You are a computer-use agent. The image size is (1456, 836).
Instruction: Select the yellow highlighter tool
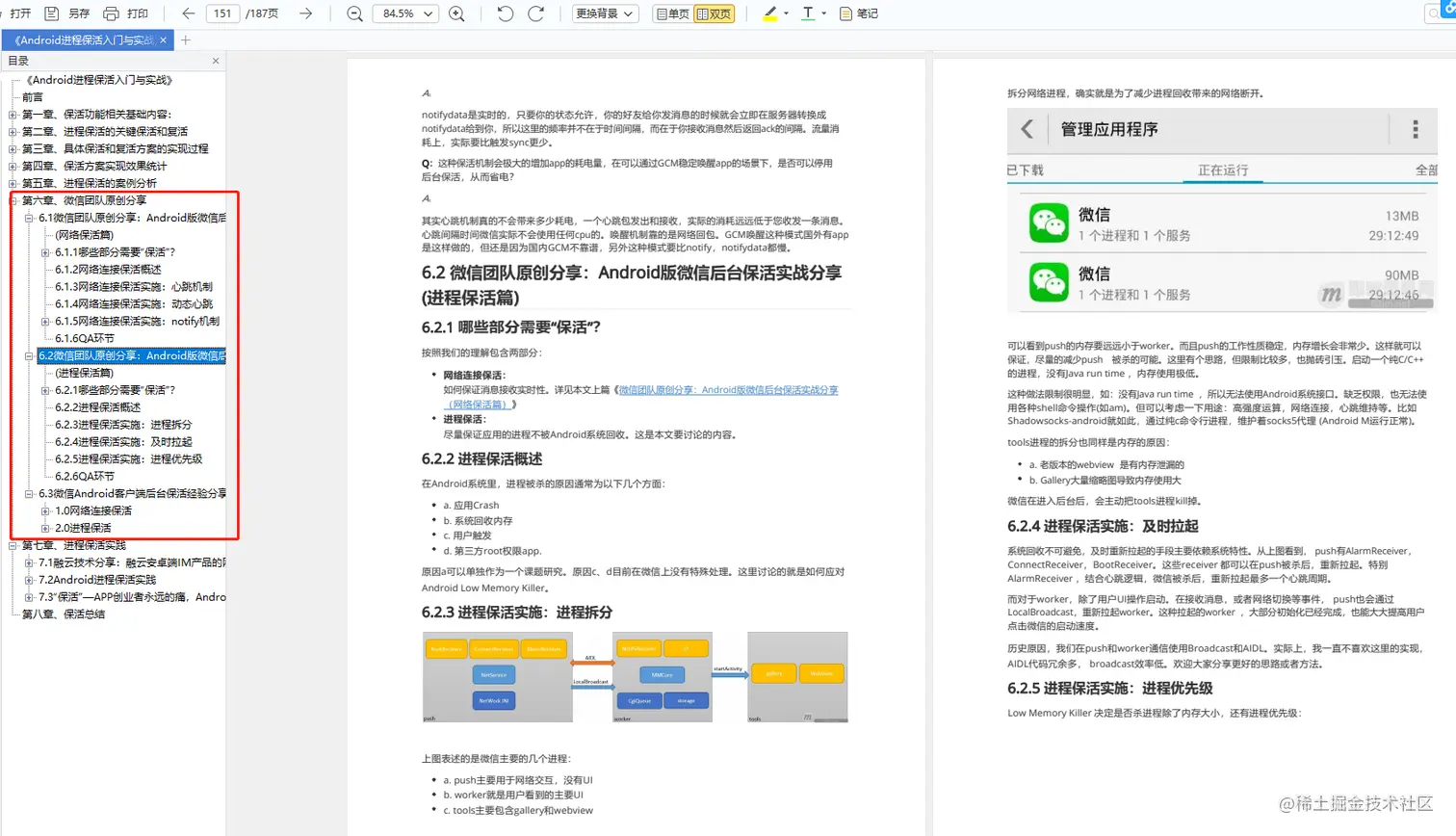[769, 13]
